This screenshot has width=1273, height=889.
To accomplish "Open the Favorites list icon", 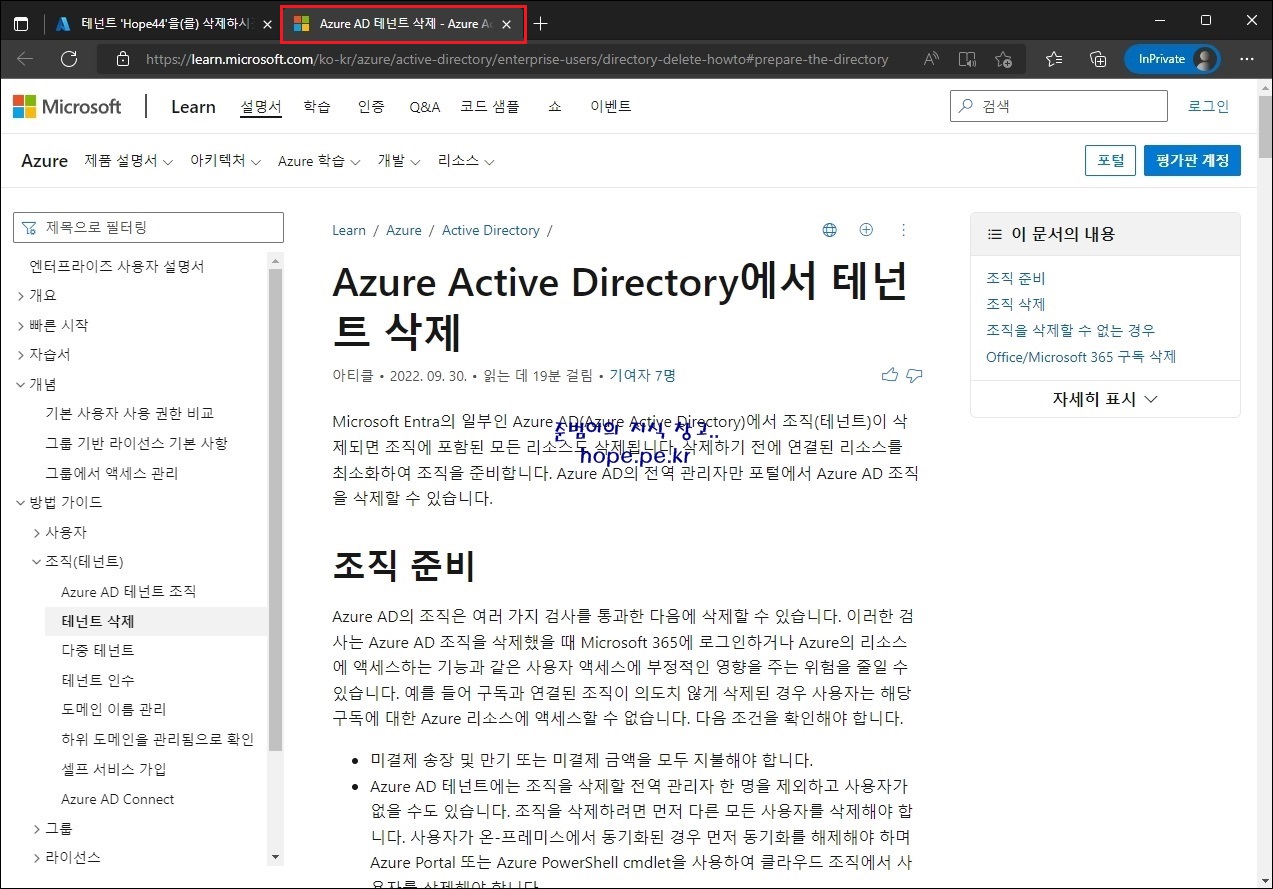I will pyautogui.click(x=1053, y=59).
